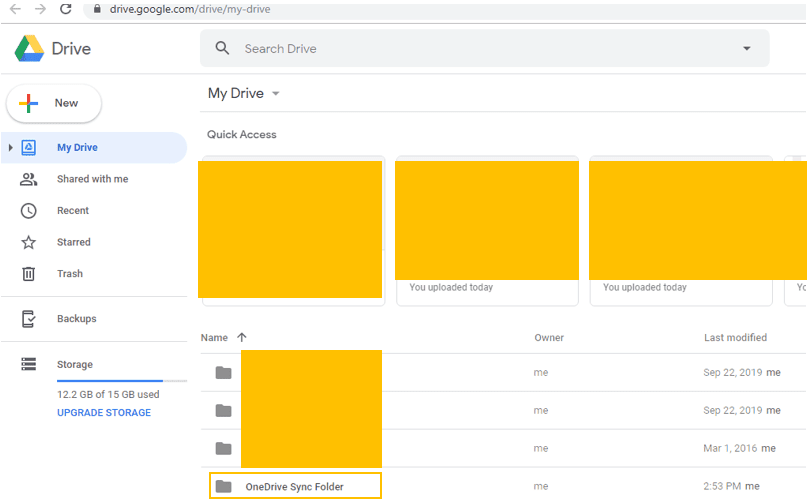This screenshot has height=504, width=809.
Task: Click the browser forward arrow
Action: click(x=40, y=9)
